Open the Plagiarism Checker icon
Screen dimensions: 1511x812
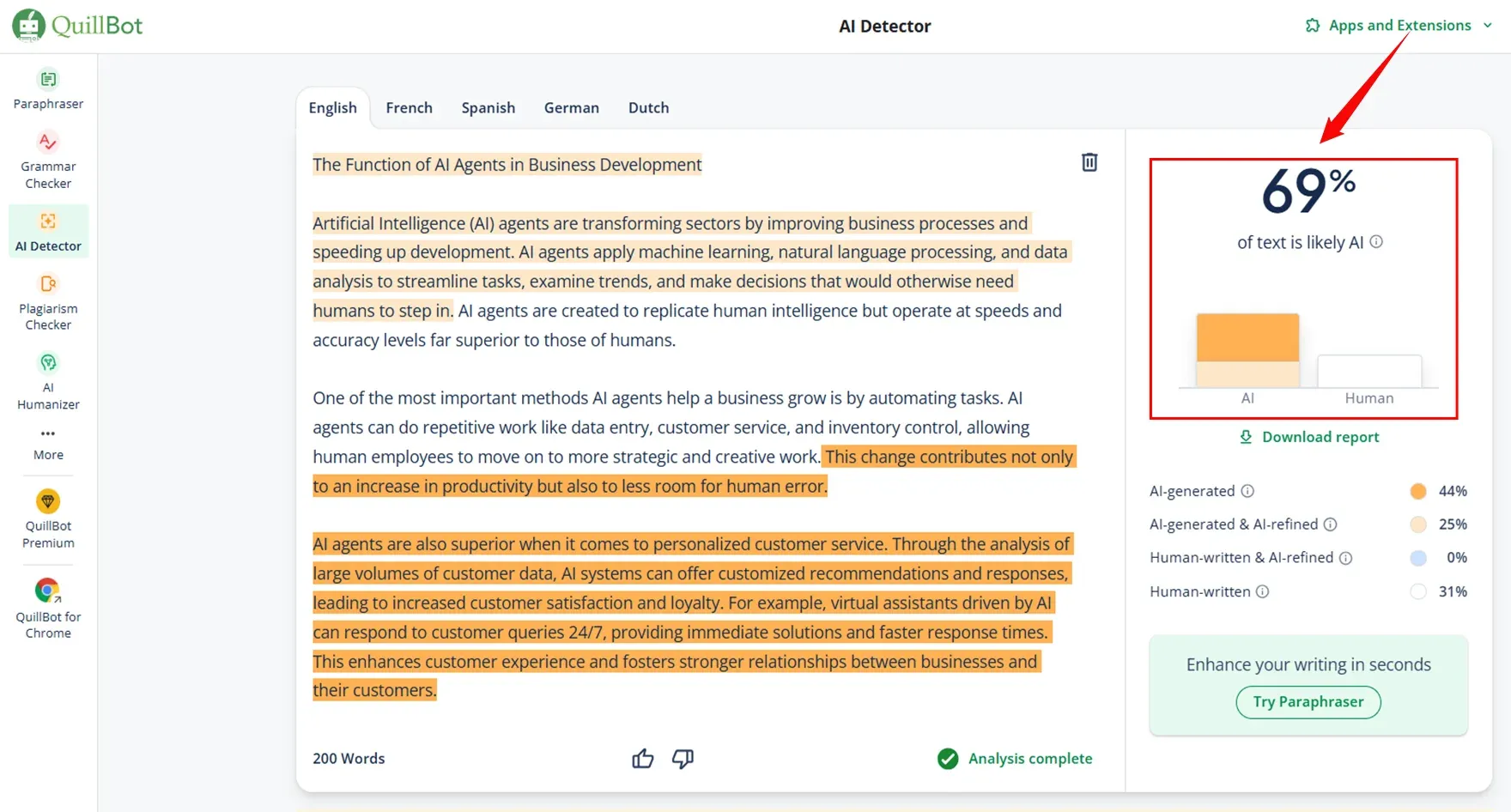(48, 283)
